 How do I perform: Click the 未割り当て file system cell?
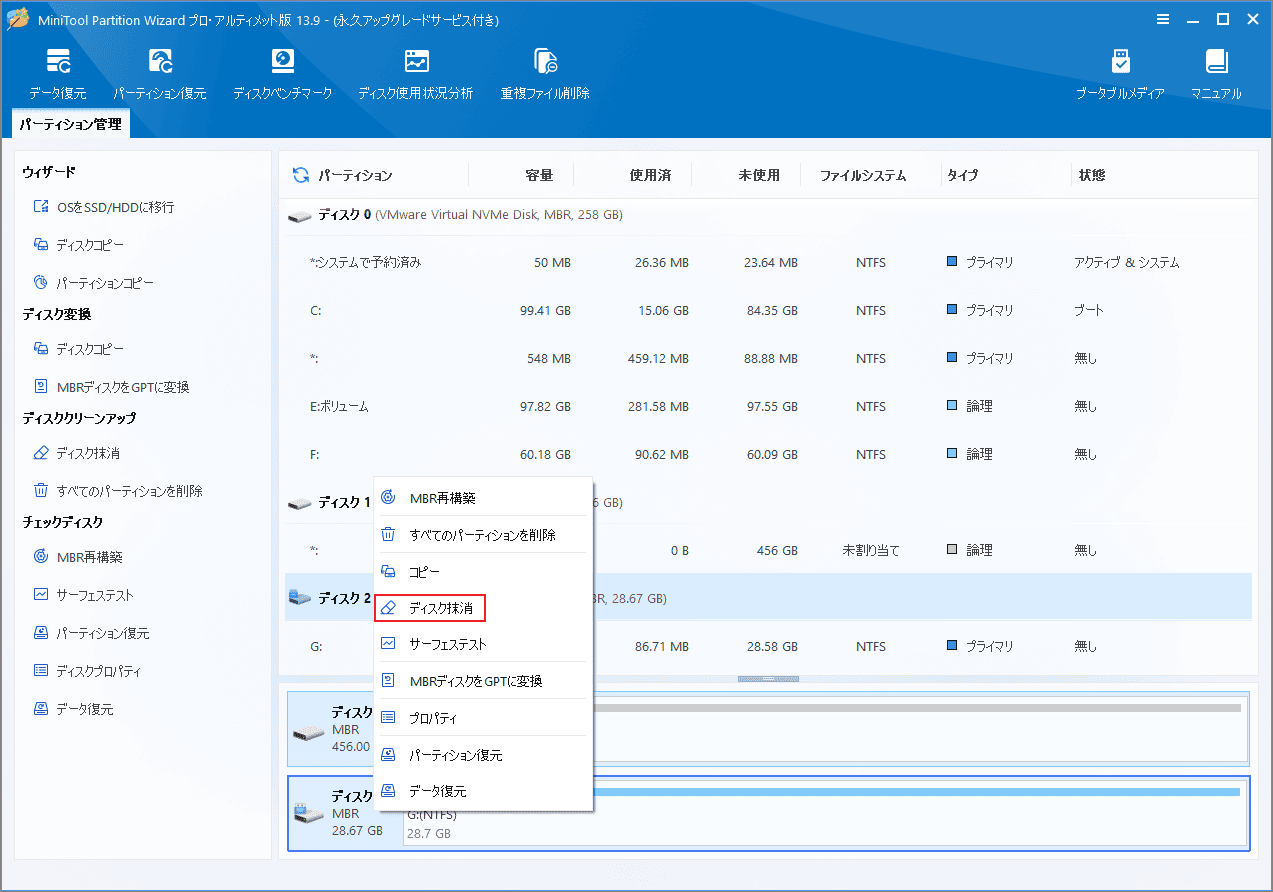coord(871,551)
